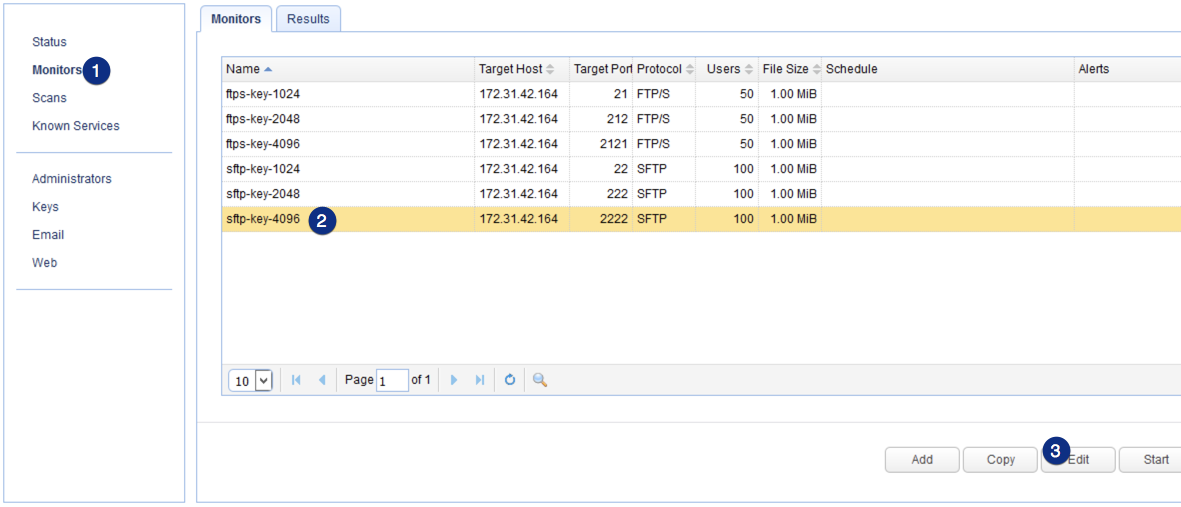
Task: Refresh the monitors grid
Action: tap(510, 380)
